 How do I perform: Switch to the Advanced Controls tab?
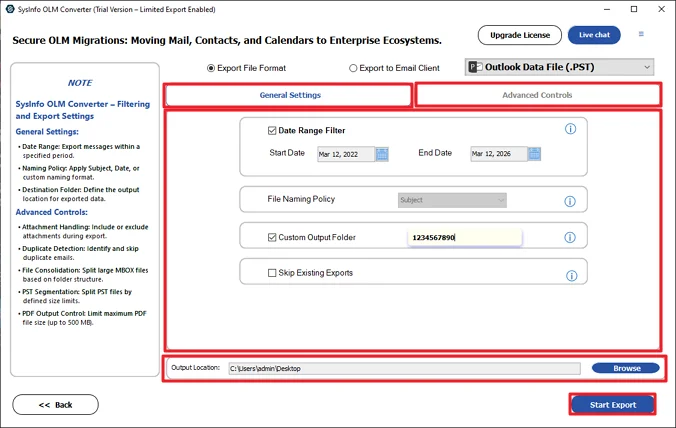(x=538, y=95)
